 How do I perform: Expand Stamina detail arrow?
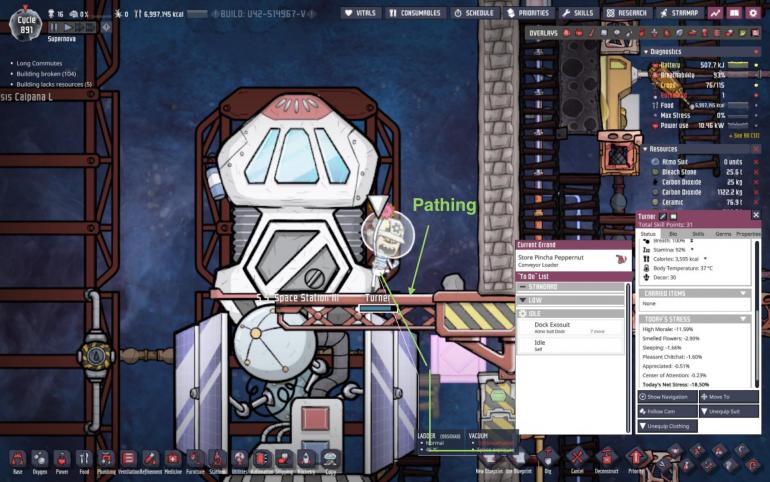click(692, 249)
